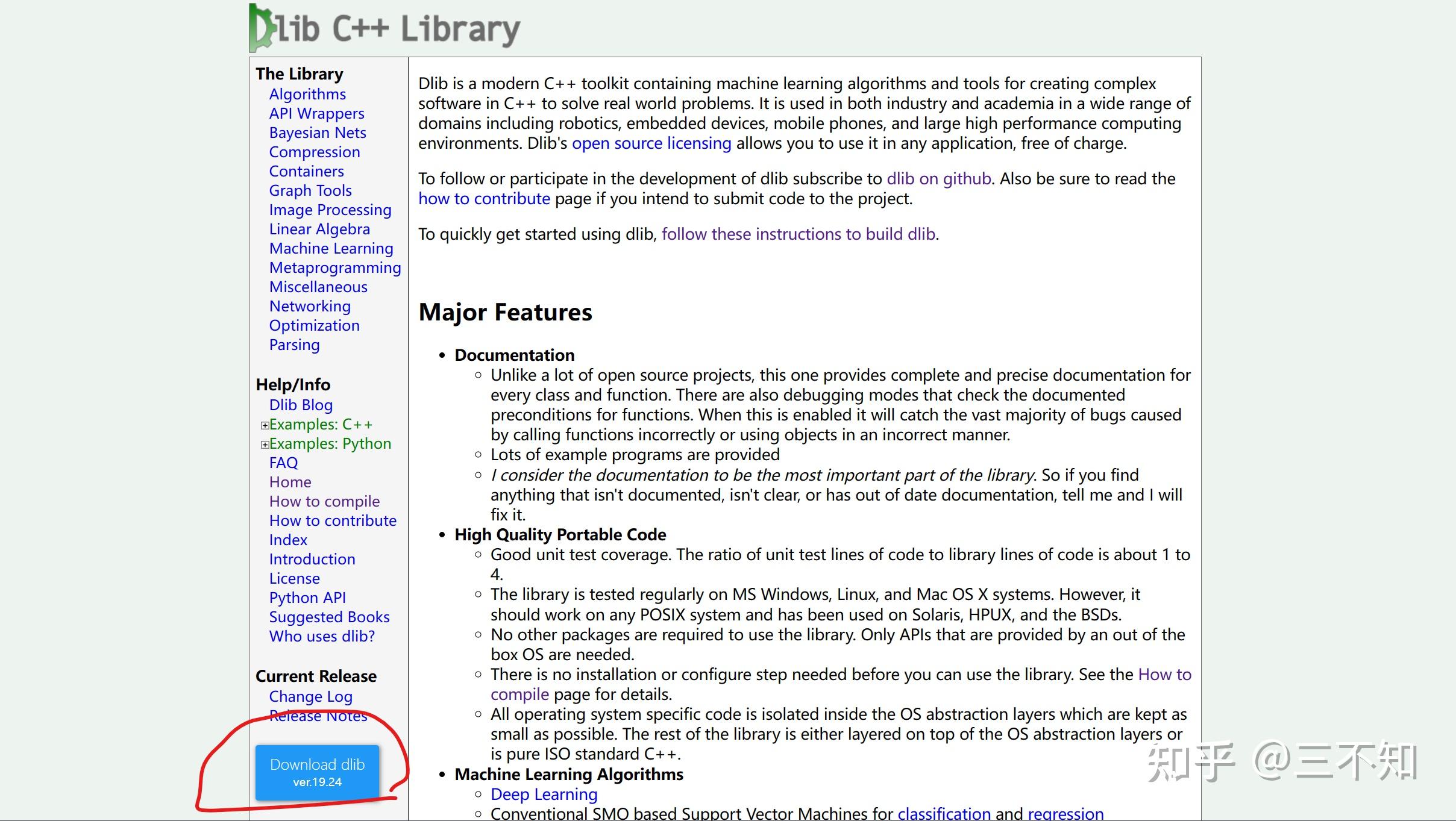This screenshot has width=1456, height=821.
Task: Open the Networking page
Action: click(x=310, y=306)
